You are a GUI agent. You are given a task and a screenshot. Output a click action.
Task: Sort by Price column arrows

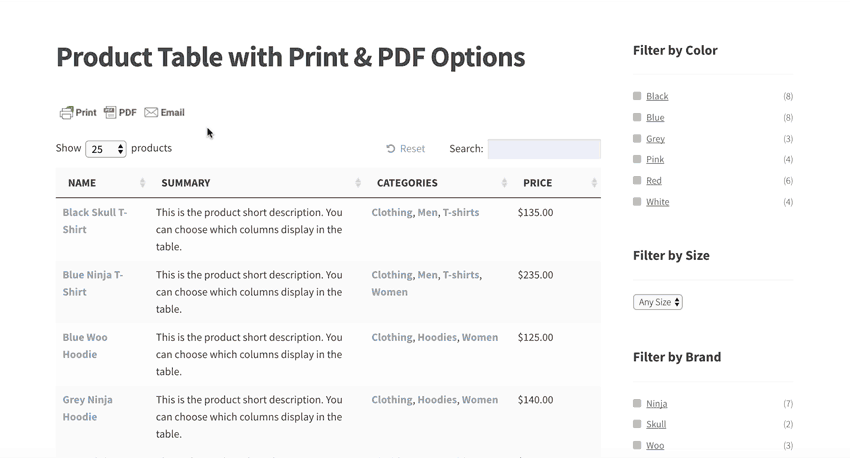[x=594, y=183]
